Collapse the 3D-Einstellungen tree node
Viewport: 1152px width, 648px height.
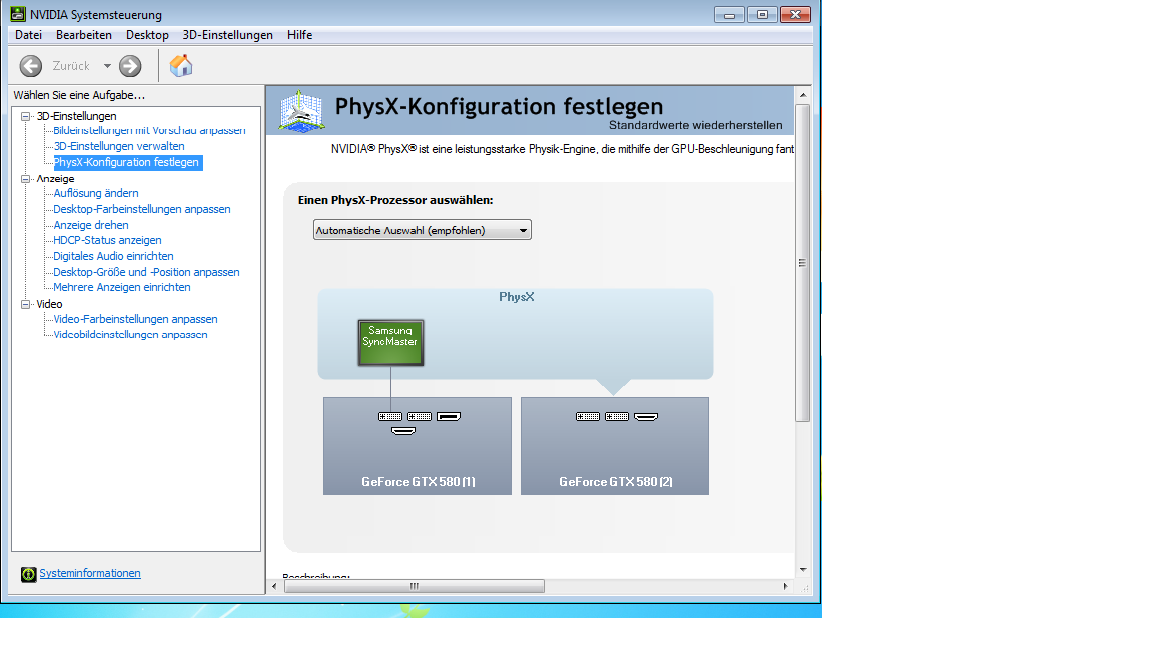(x=26, y=116)
